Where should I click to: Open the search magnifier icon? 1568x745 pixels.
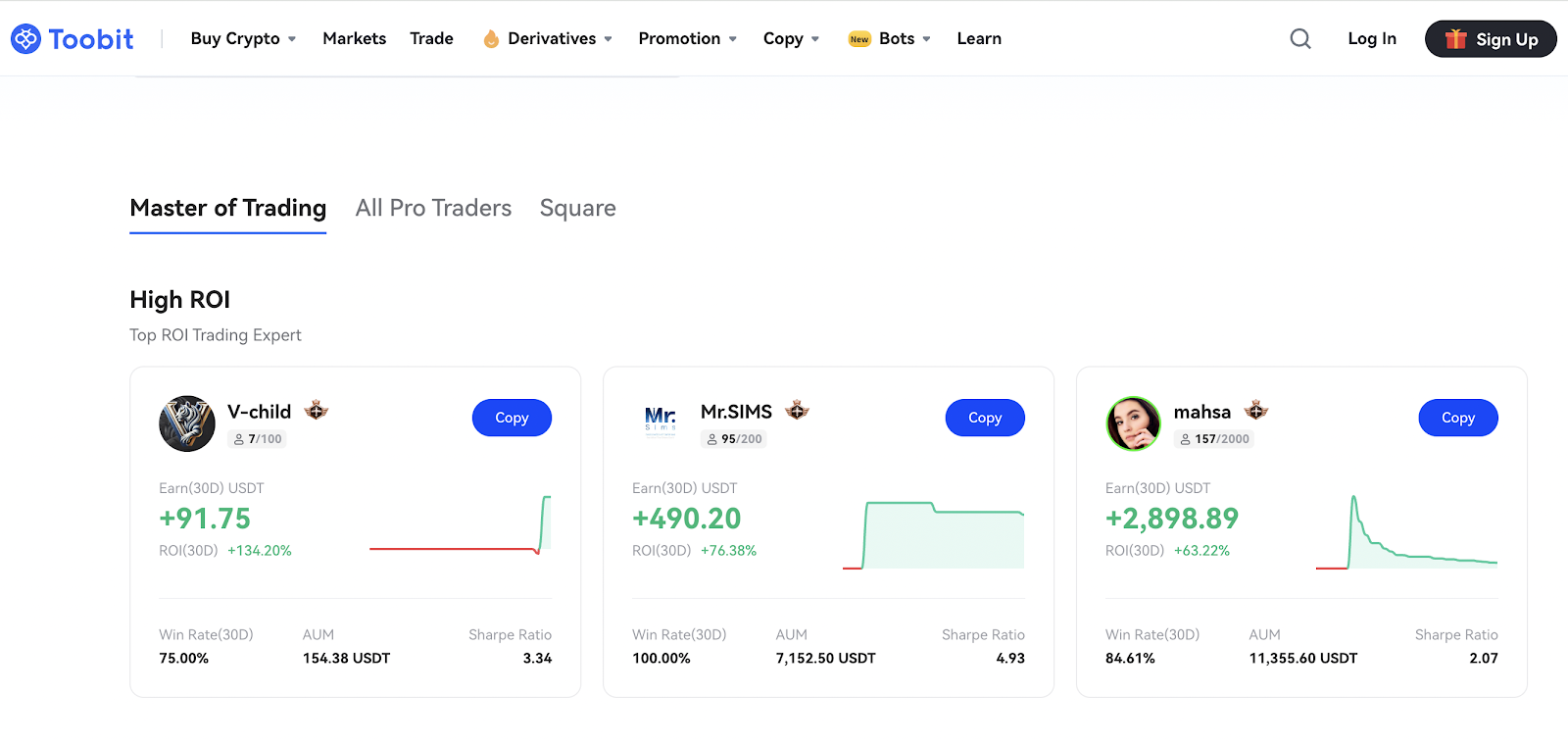click(1300, 38)
